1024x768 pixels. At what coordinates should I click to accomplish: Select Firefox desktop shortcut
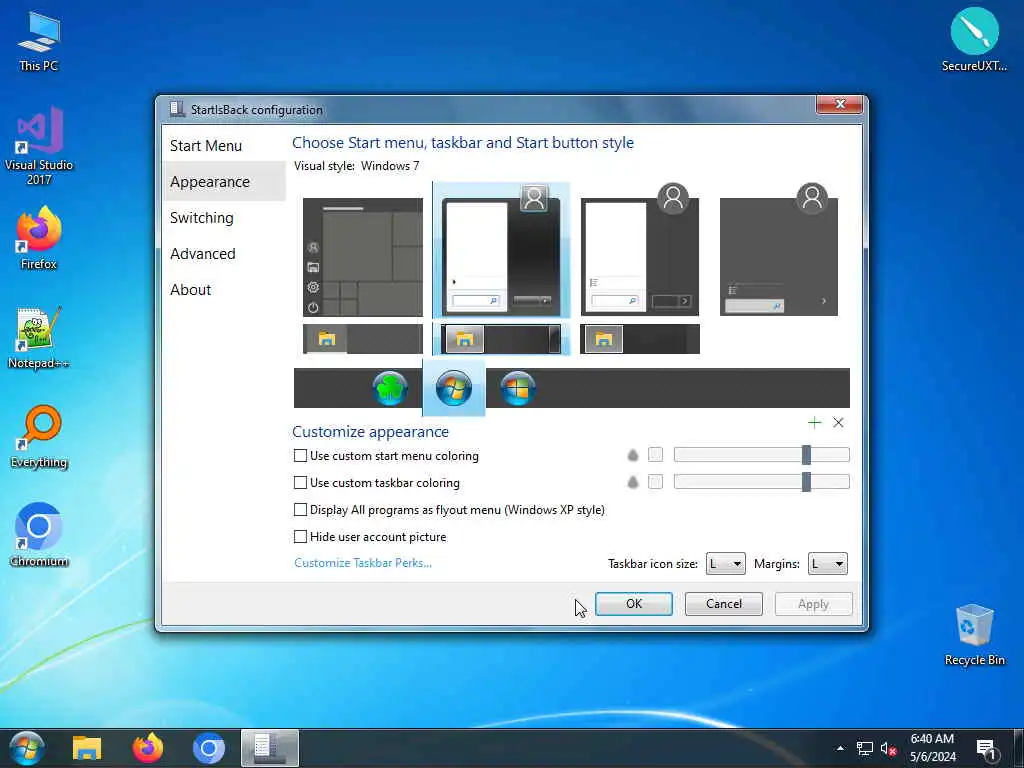coord(39,238)
